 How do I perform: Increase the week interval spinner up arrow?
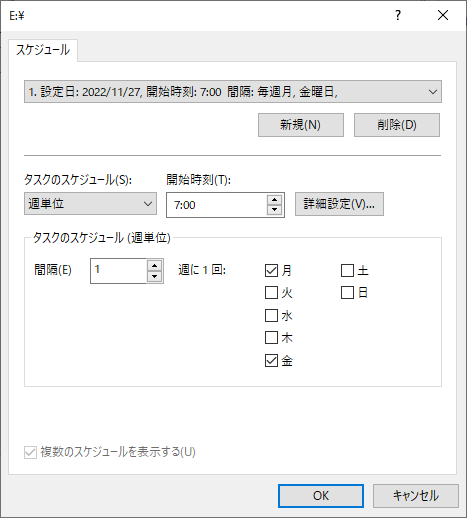click(x=154, y=266)
